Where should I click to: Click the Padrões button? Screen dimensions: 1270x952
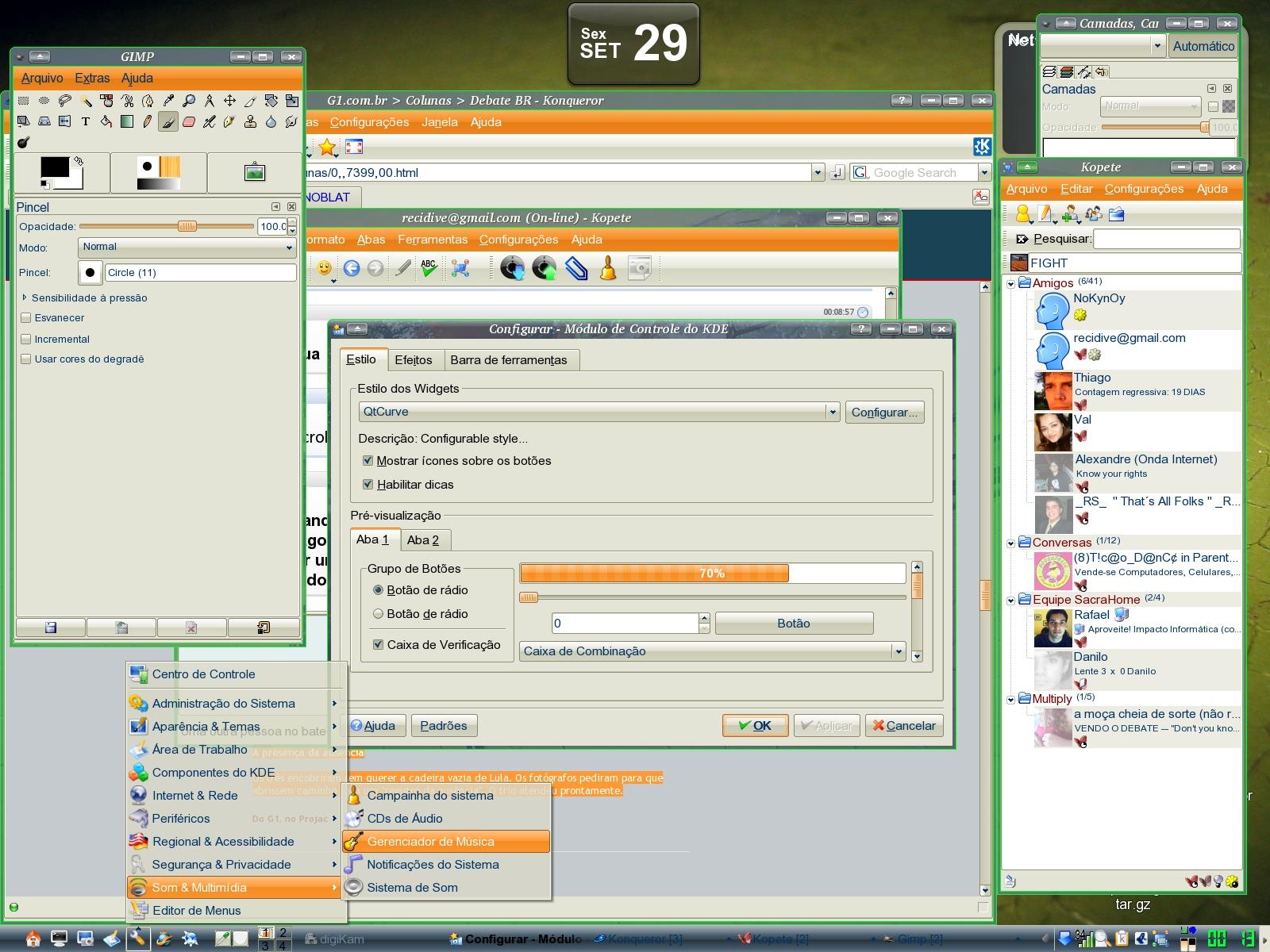click(444, 725)
